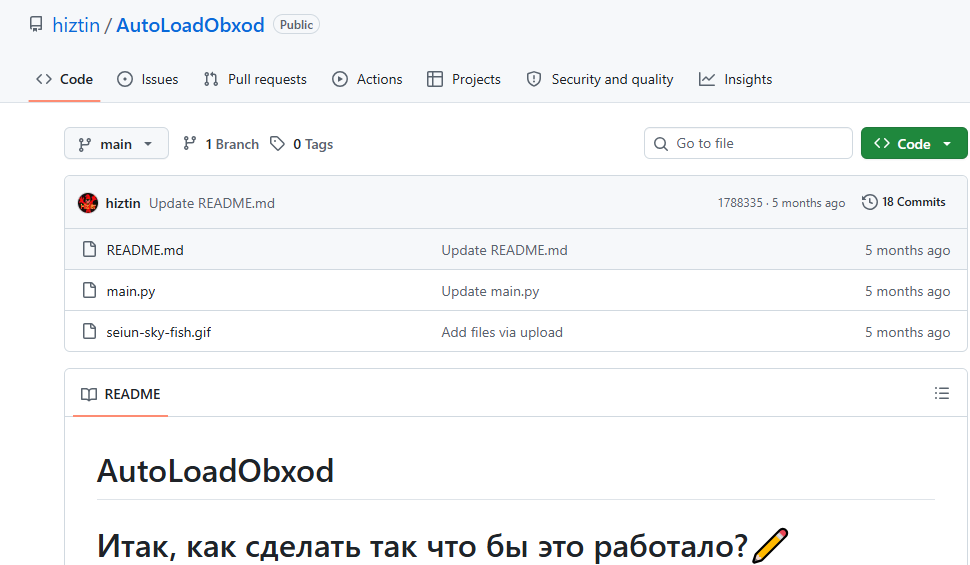This screenshot has height=565, width=970.
Task: Open the Projects tab
Action: pos(464,79)
